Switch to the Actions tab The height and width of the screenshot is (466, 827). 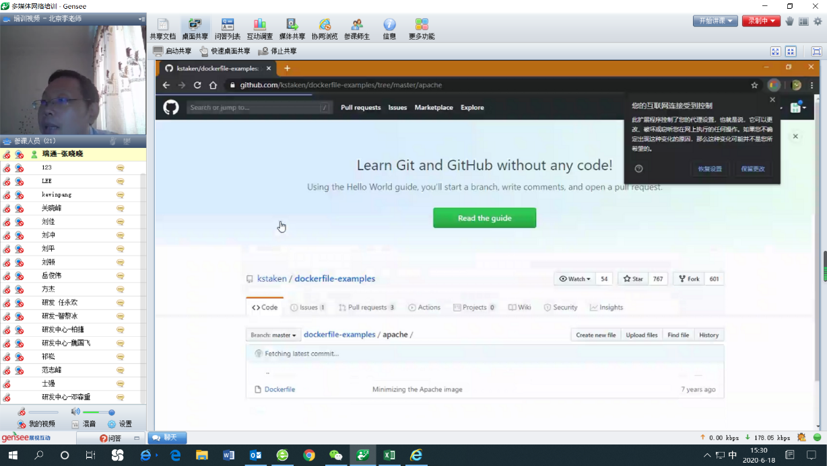pos(424,307)
